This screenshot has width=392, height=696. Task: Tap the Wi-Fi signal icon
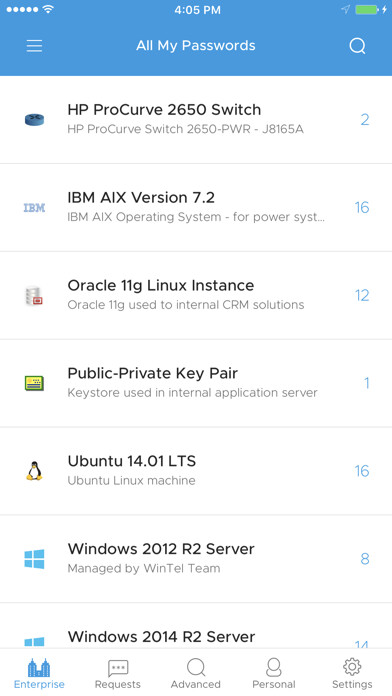(48, 9)
